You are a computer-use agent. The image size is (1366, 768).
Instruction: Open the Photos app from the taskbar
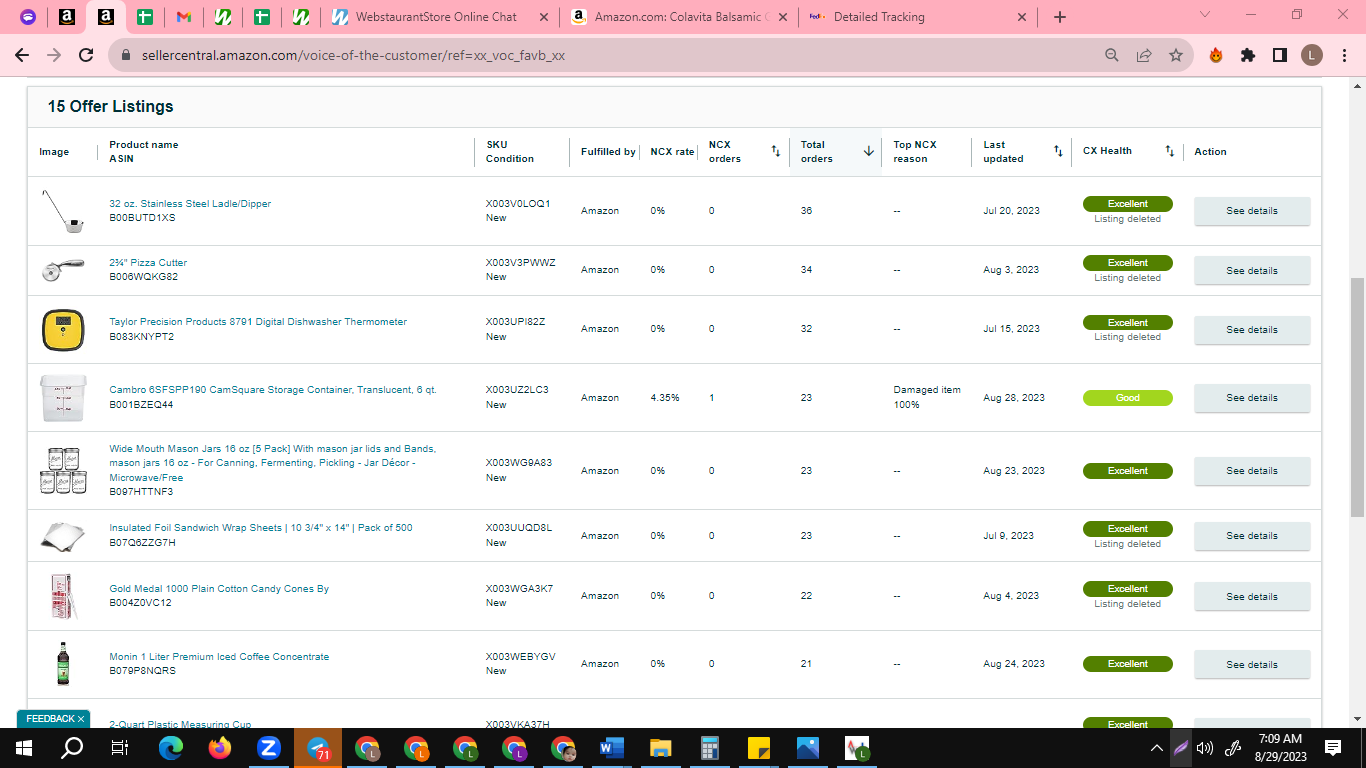(808, 748)
